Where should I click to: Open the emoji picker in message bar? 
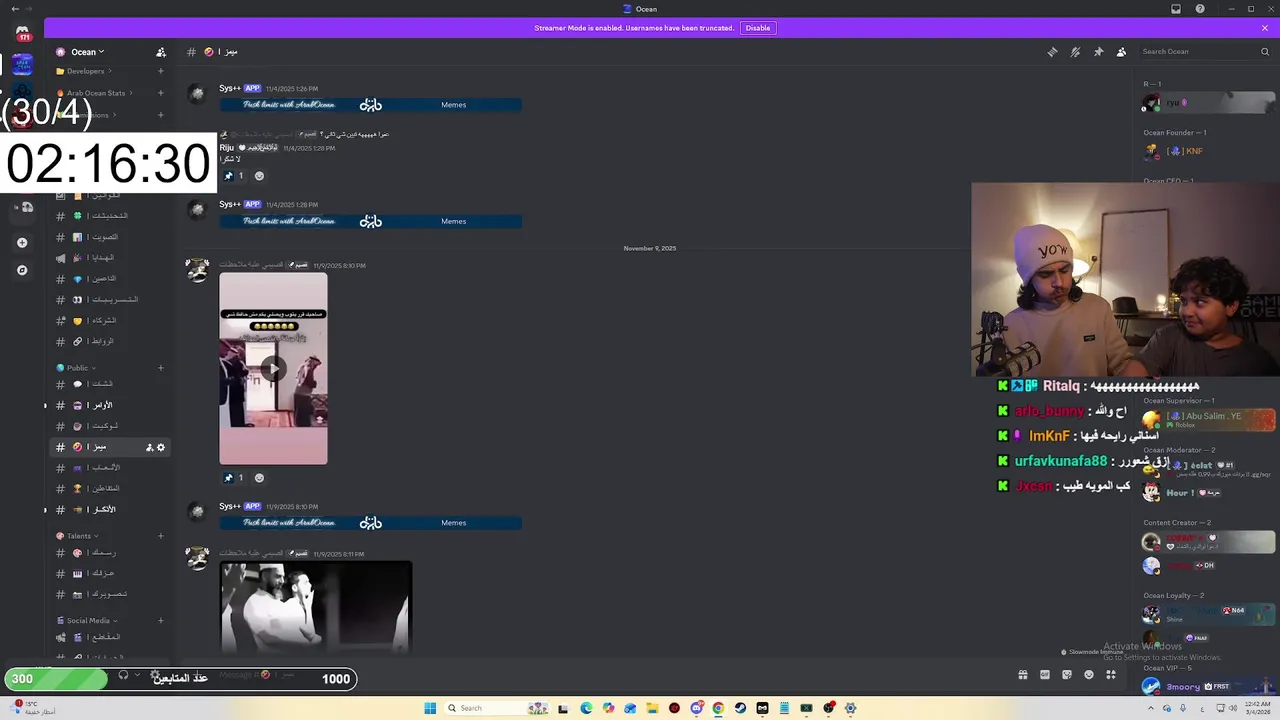coord(1089,675)
